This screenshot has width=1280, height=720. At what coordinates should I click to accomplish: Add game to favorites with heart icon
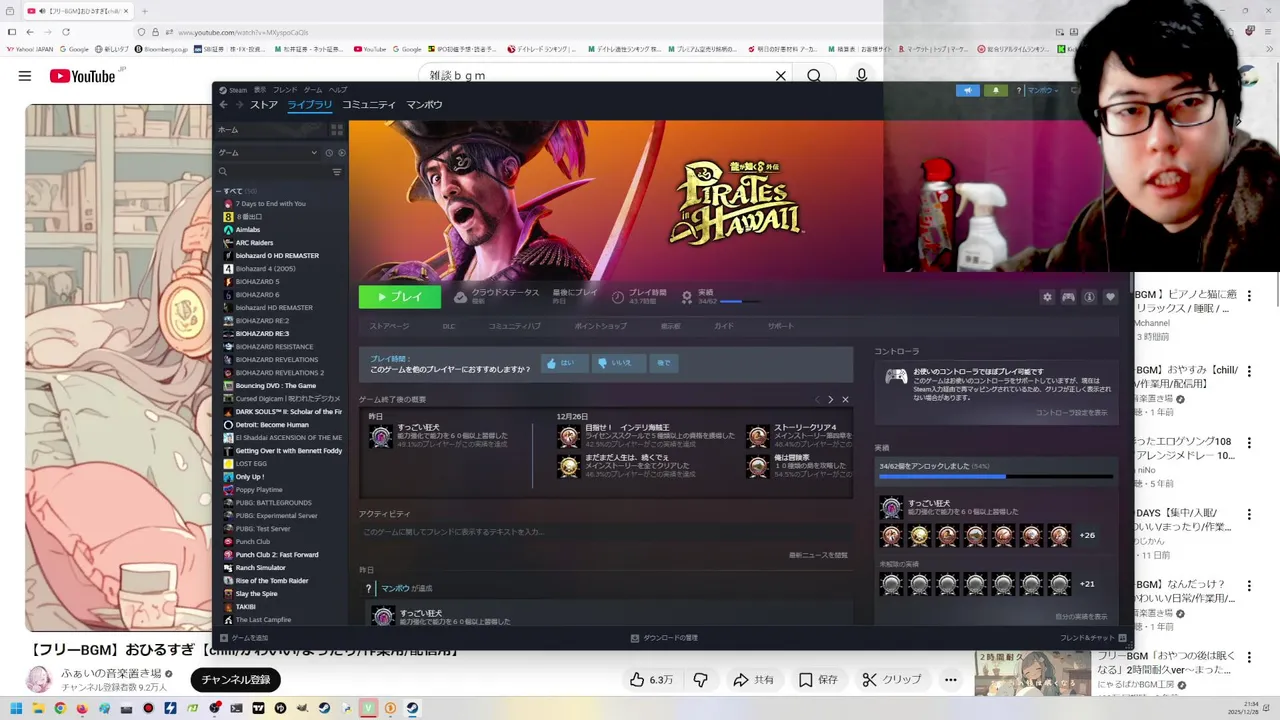coord(1110,297)
